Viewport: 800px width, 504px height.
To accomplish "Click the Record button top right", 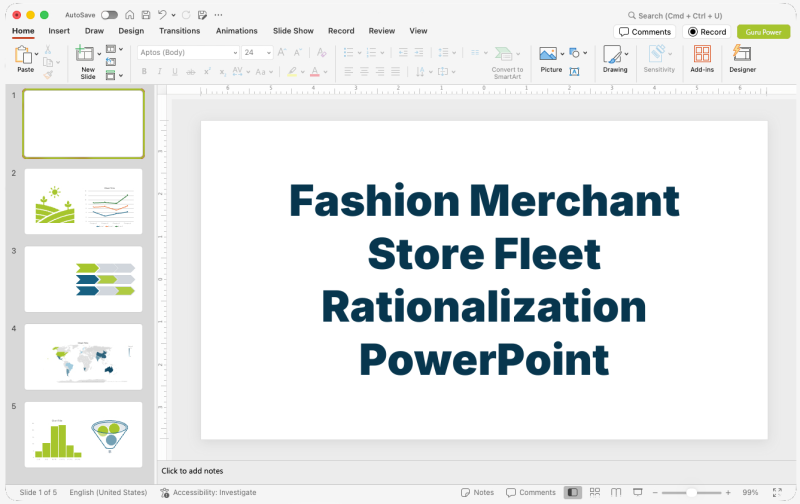I will click(707, 32).
